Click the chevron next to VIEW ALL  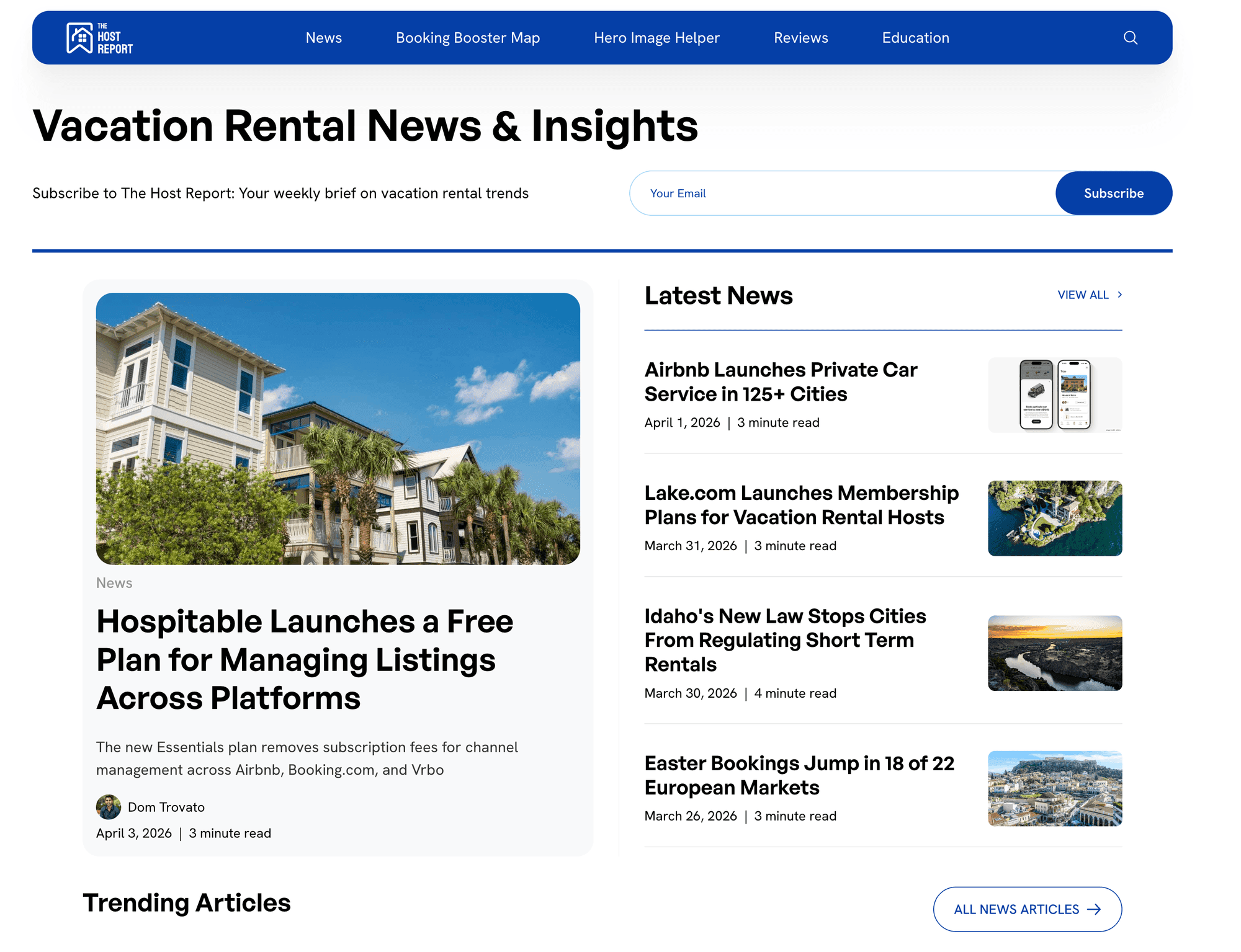pyautogui.click(x=1120, y=295)
